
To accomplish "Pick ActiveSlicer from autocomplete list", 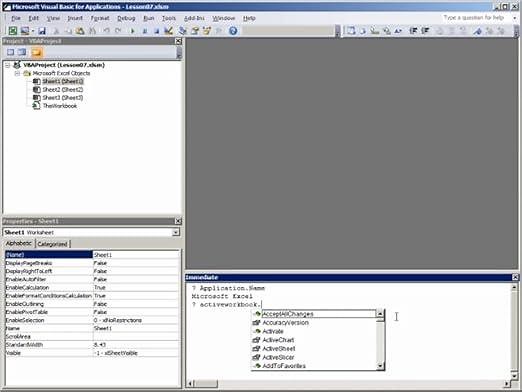I will 314,357.
